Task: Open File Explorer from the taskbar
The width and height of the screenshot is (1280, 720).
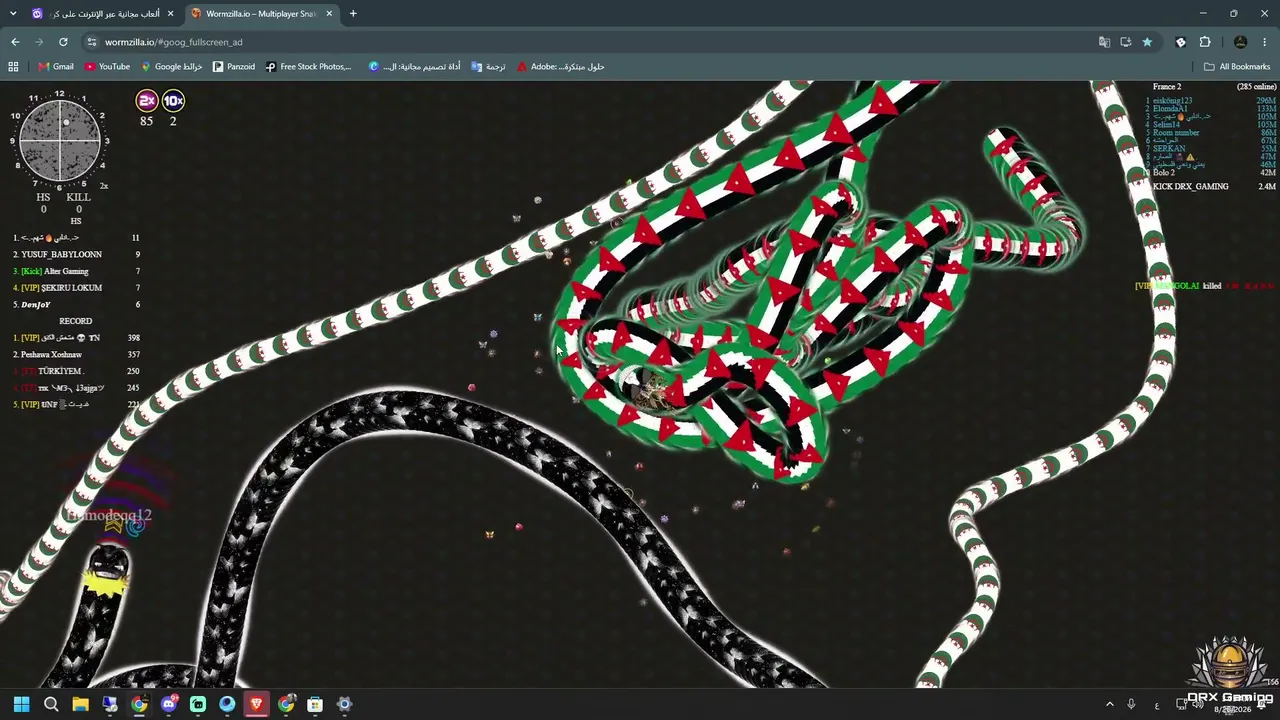Action: tap(80, 704)
